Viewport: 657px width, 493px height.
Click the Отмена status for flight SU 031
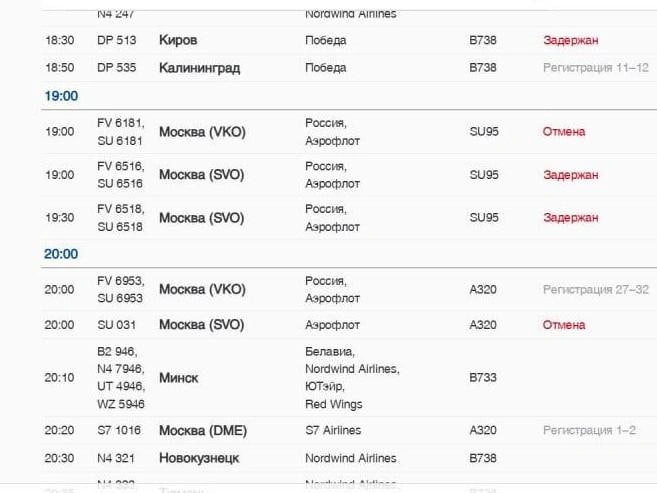[x=564, y=325]
